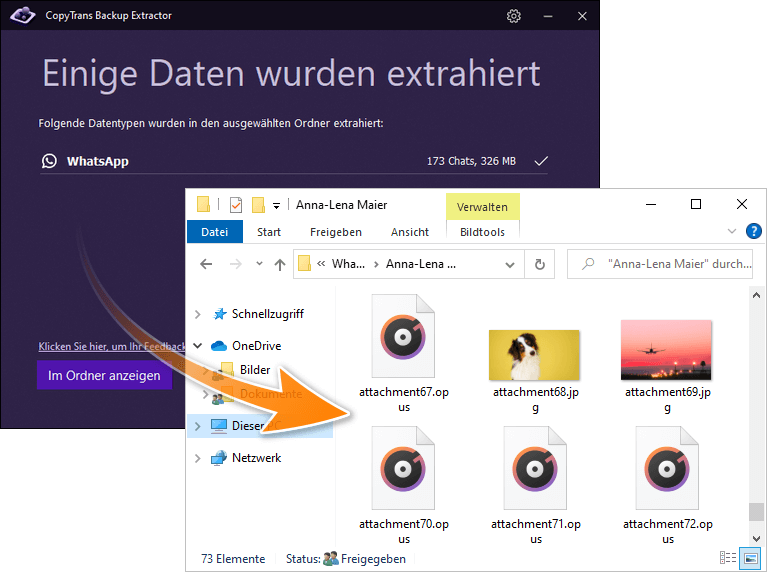The width and height of the screenshot is (771, 578).
Task: Expand the Netzwerk tree node
Action: click(x=198, y=458)
